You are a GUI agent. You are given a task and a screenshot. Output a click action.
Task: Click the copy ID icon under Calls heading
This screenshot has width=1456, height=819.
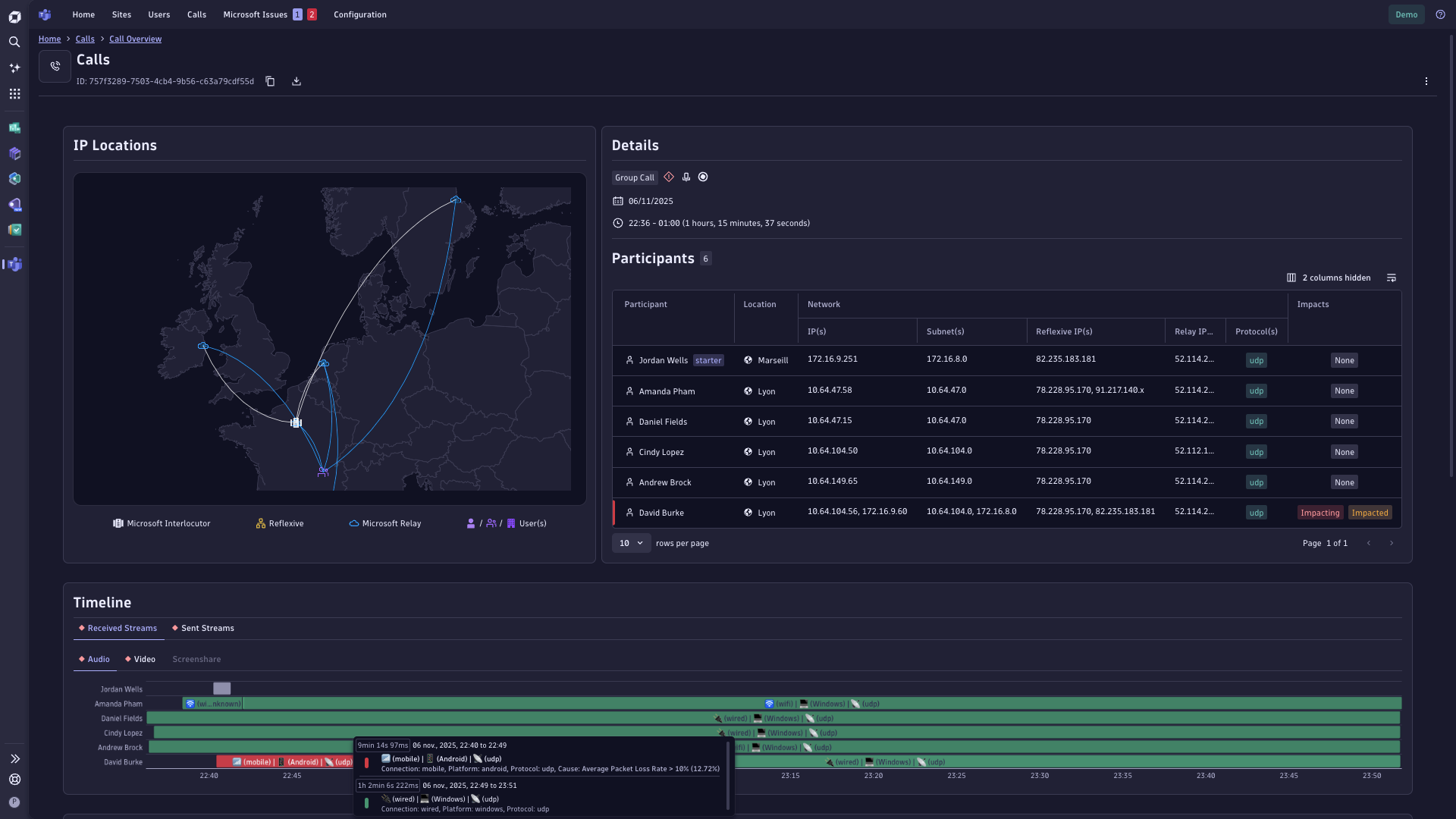click(x=270, y=81)
